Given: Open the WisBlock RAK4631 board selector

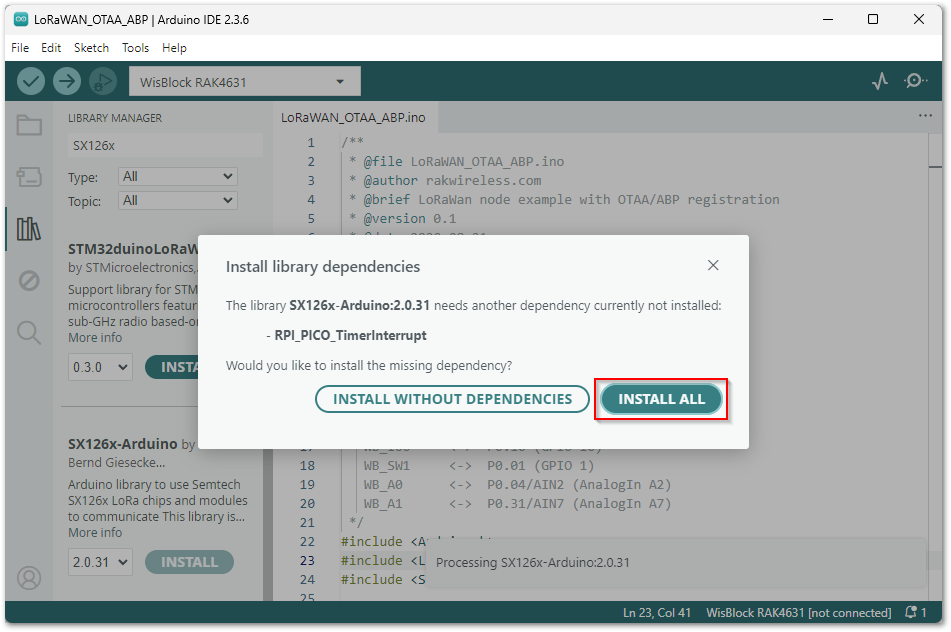Looking at the screenshot, I should (x=244, y=81).
